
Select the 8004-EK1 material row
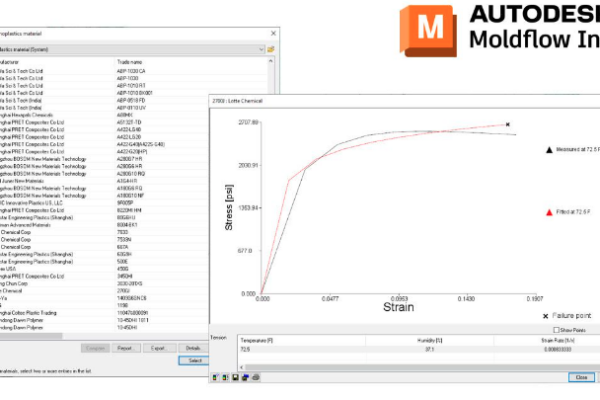tap(104, 225)
